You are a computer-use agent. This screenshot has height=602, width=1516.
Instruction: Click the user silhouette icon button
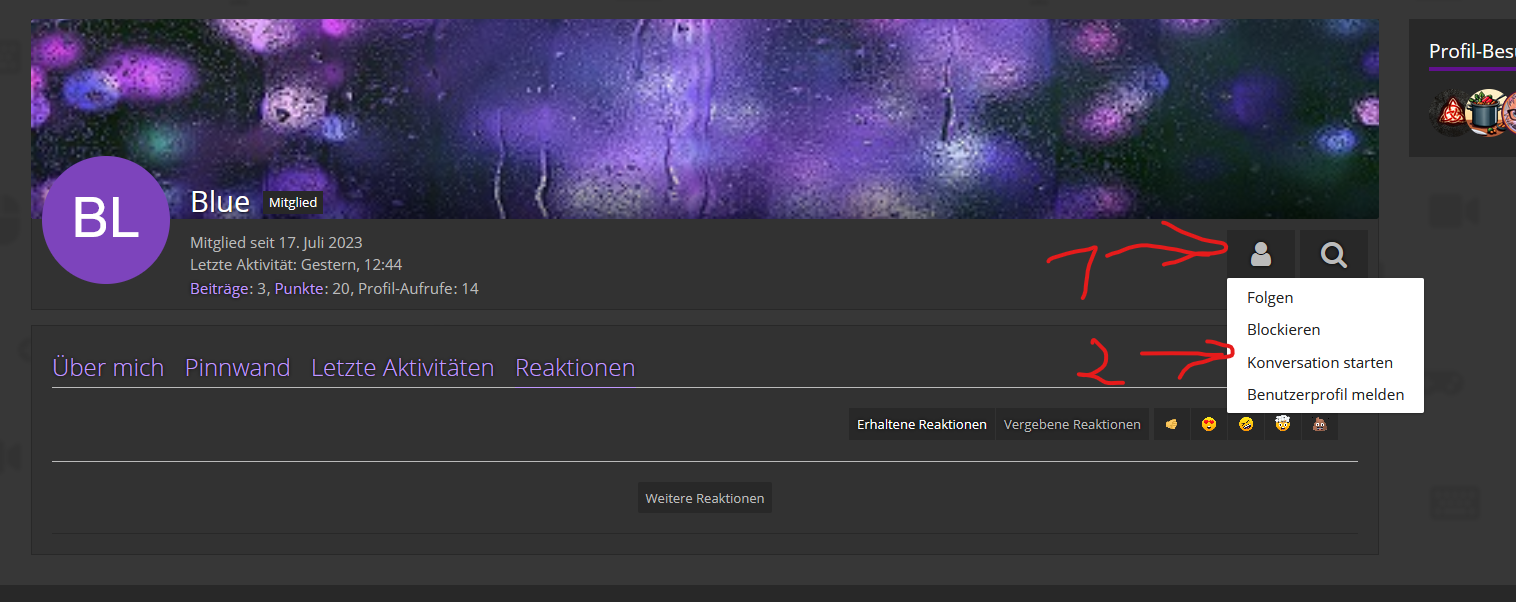coord(1261,255)
